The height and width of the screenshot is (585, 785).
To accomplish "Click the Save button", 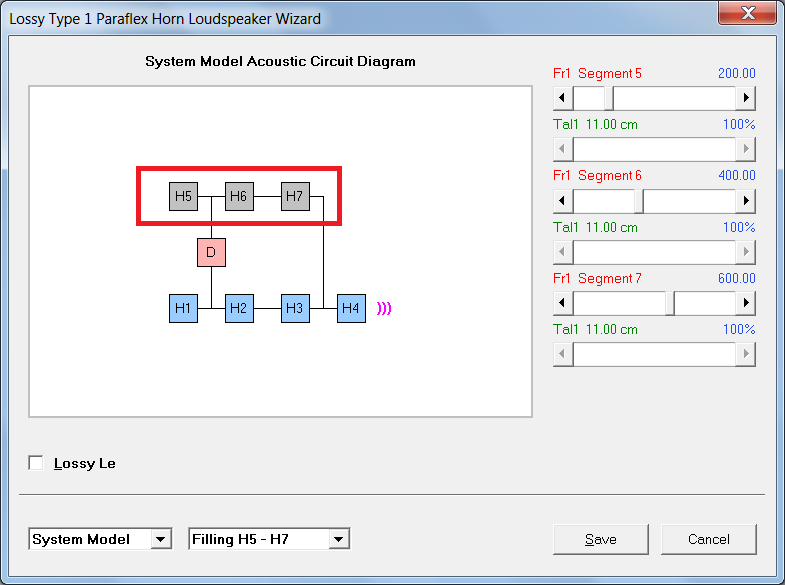I will coord(601,539).
